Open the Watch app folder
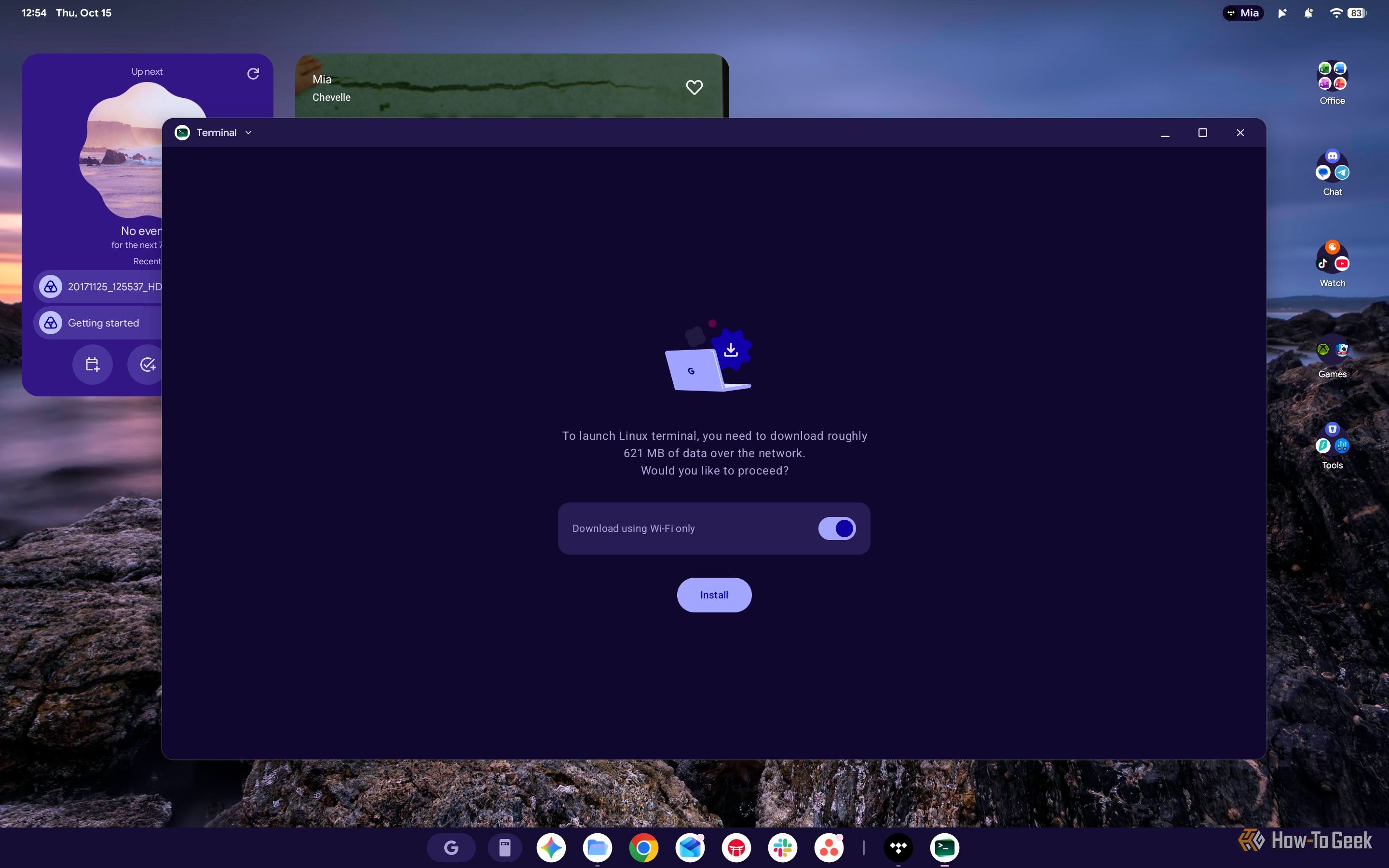The height and width of the screenshot is (868, 1389). pyautogui.click(x=1332, y=264)
